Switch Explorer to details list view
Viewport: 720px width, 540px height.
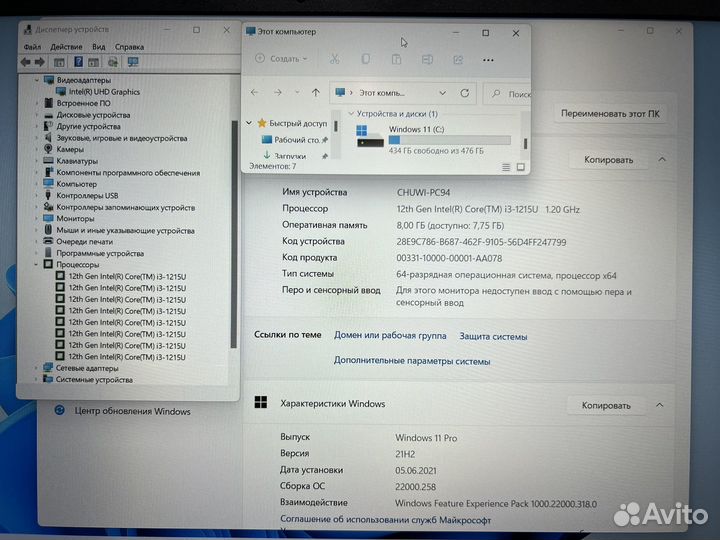tap(506, 167)
